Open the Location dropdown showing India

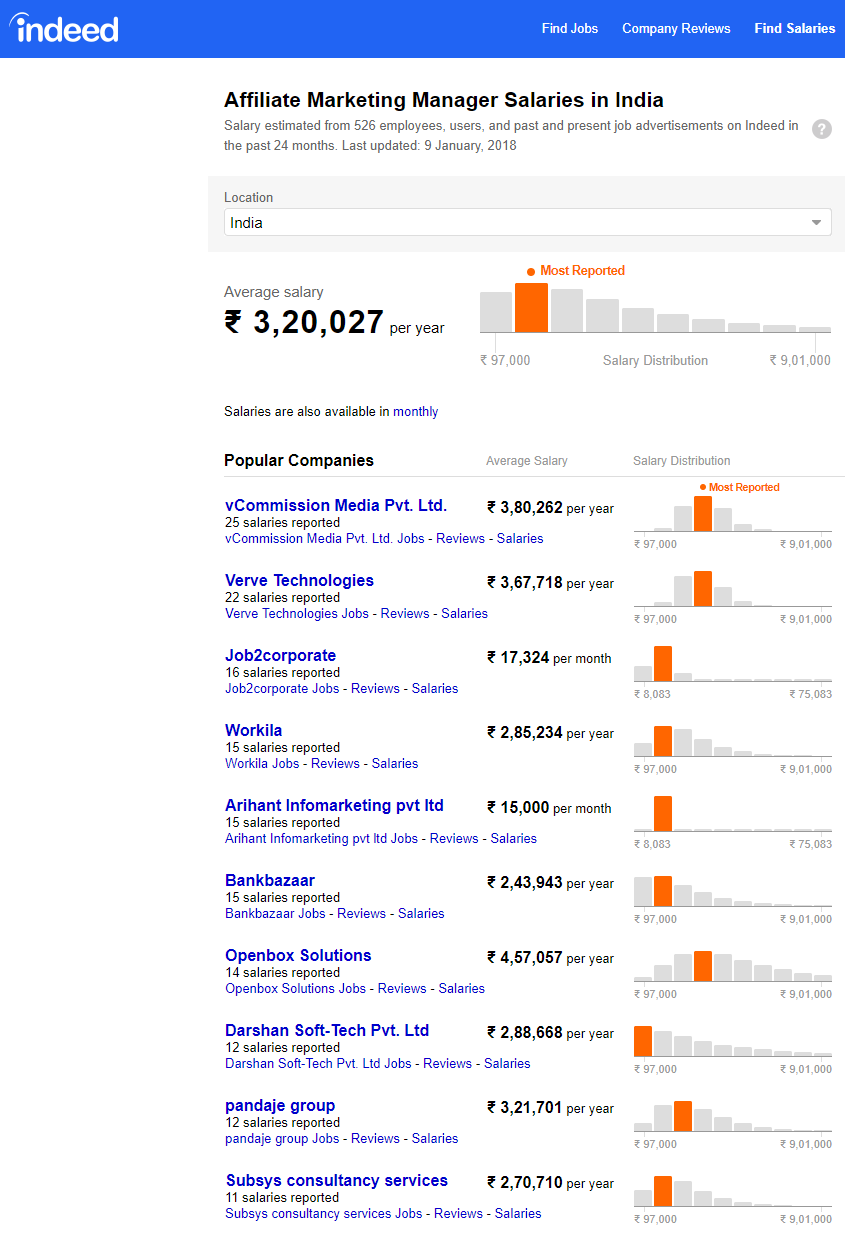(x=527, y=222)
